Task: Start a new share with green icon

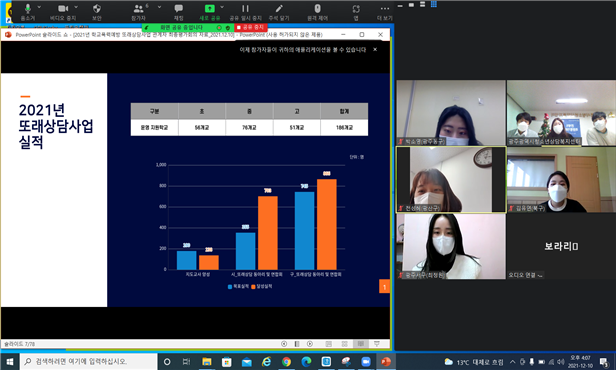Action: (x=210, y=12)
